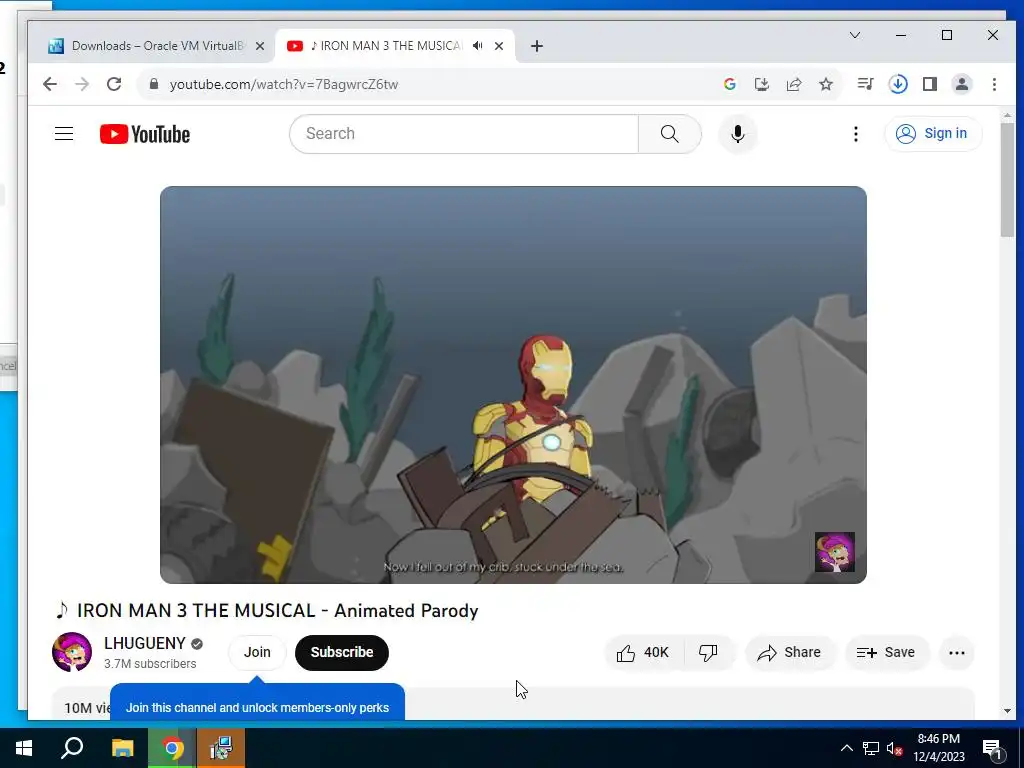Open the Chrome downloads icon
The width and height of the screenshot is (1024, 768).
(x=898, y=84)
